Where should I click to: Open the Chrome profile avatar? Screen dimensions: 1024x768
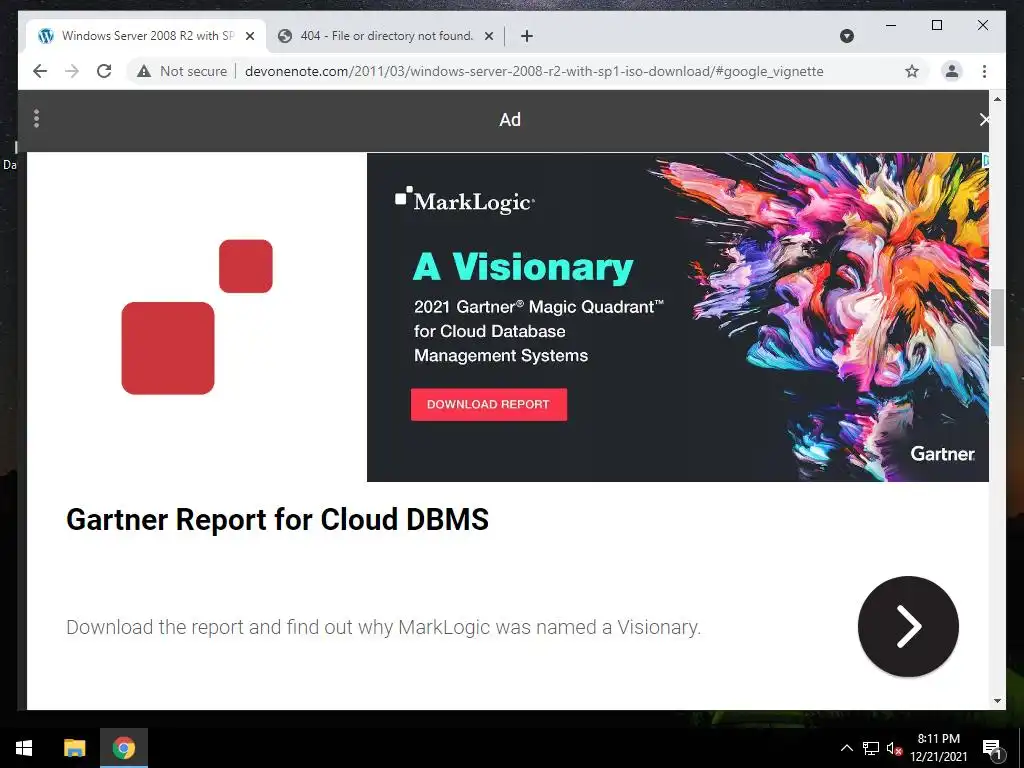point(952,71)
